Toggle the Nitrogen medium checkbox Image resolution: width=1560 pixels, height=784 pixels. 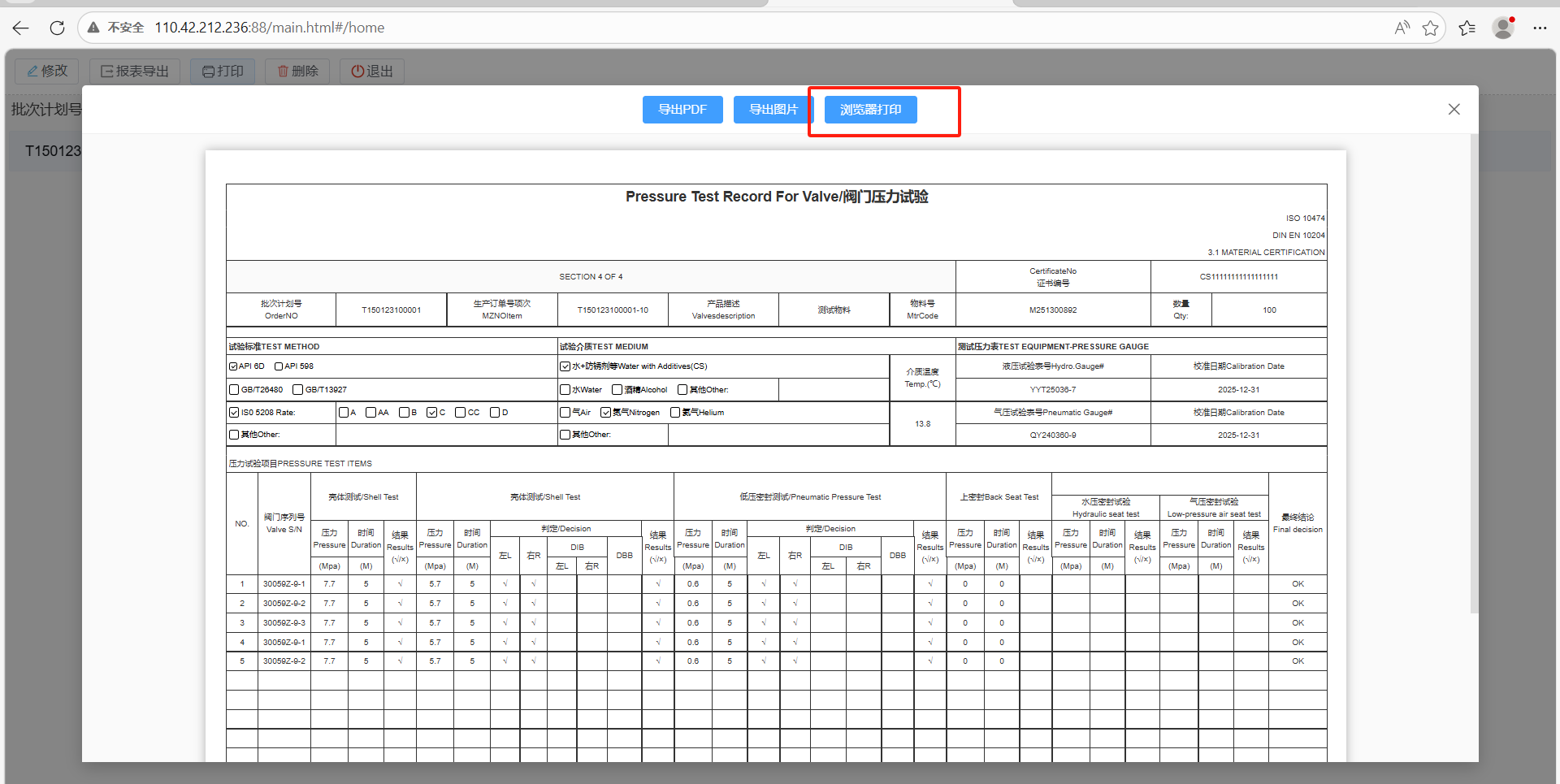605,413
